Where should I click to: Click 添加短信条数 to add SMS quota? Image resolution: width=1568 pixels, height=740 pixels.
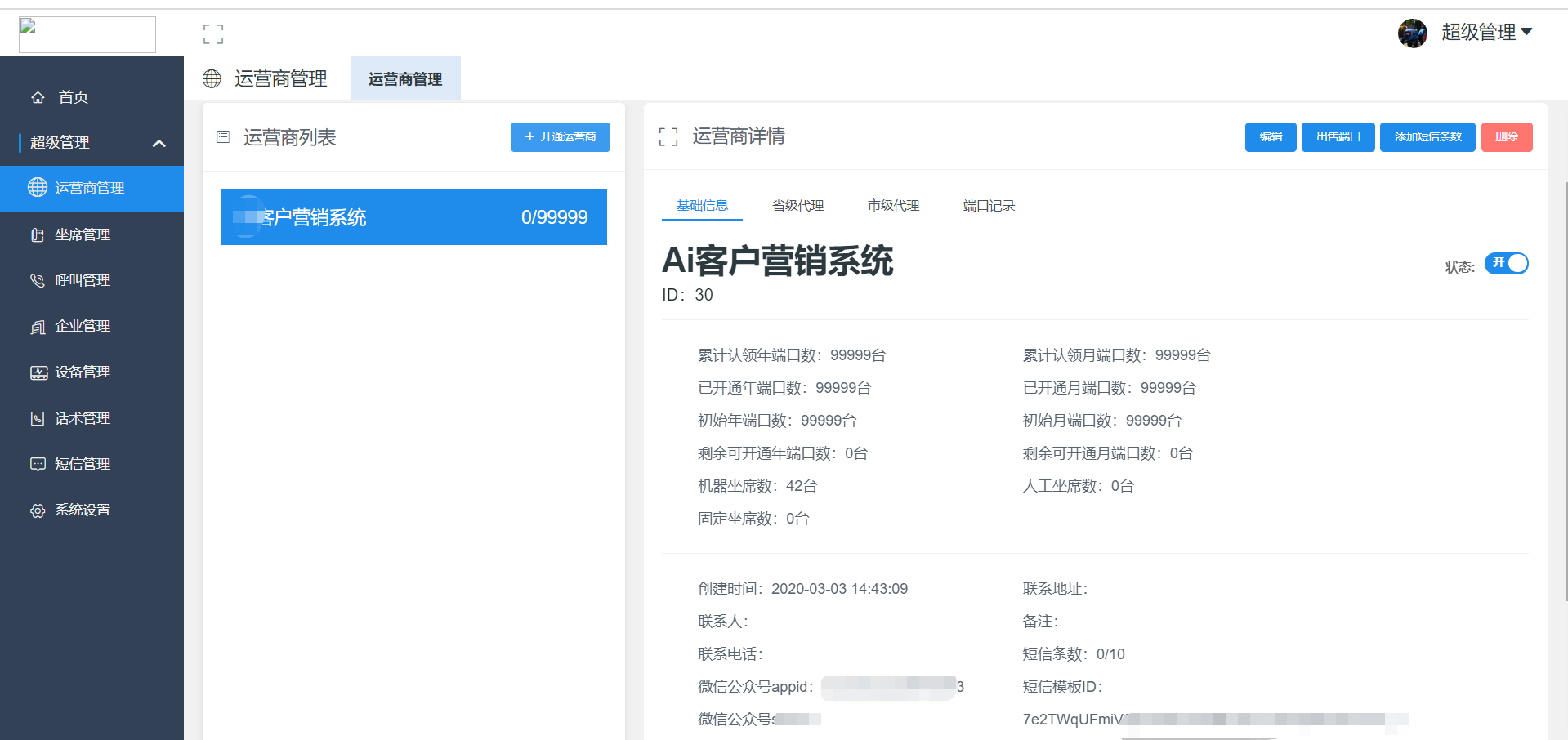pos(1427,136)
